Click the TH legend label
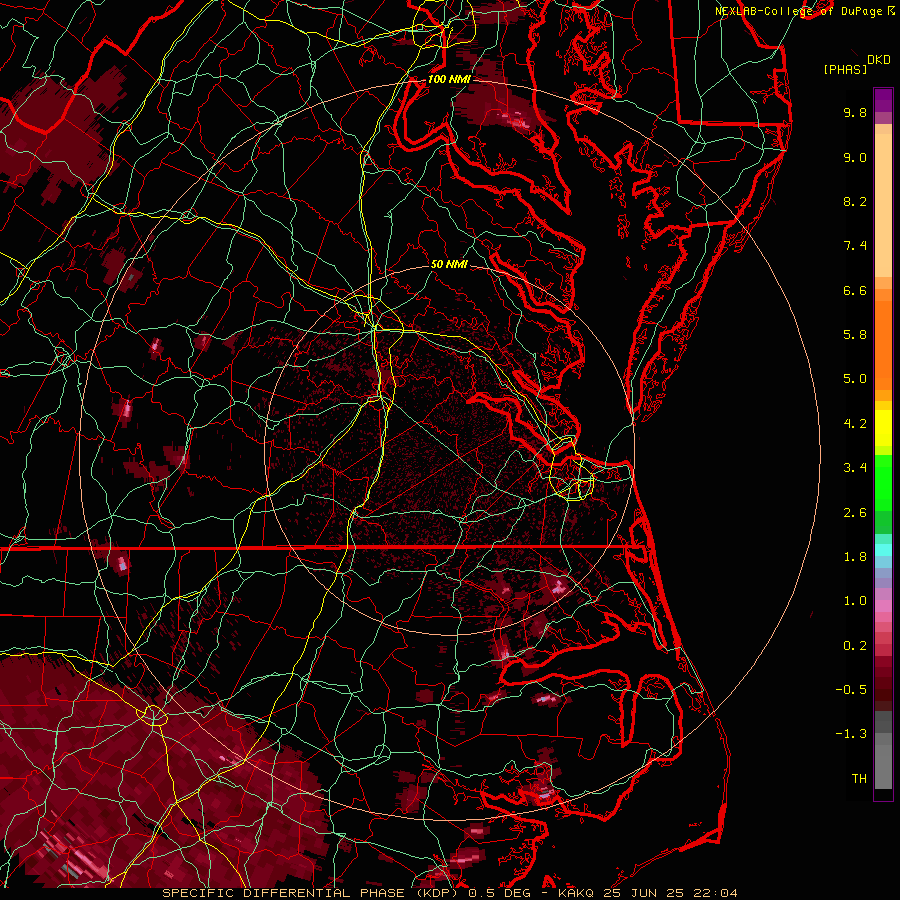 tap(859, 779)
